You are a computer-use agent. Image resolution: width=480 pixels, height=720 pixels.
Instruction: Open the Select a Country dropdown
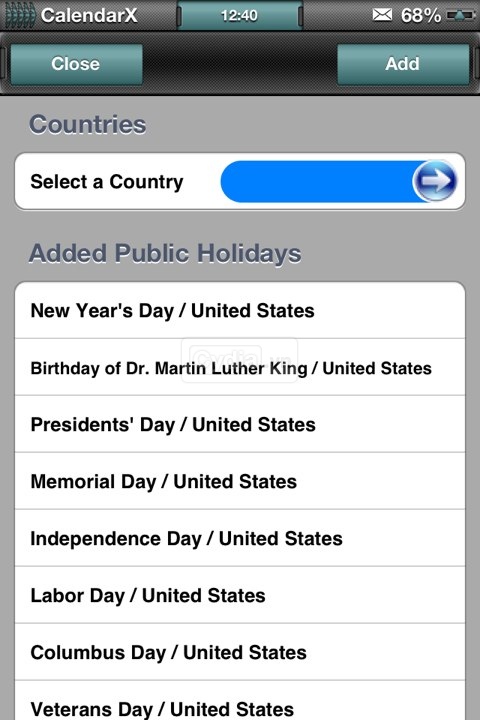[x=240, y=181]
